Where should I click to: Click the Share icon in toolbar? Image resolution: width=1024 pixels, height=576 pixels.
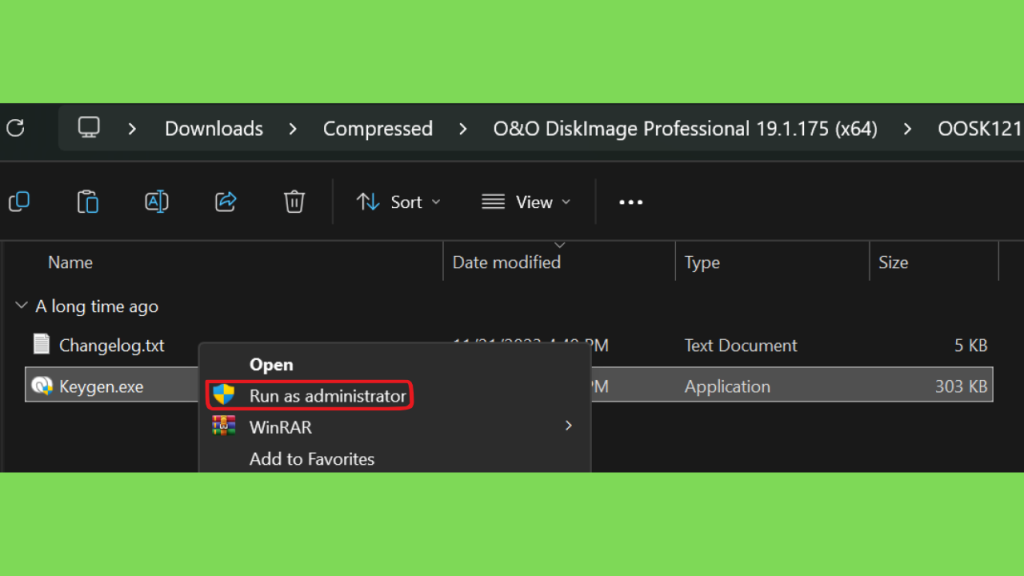coord(225,202)
